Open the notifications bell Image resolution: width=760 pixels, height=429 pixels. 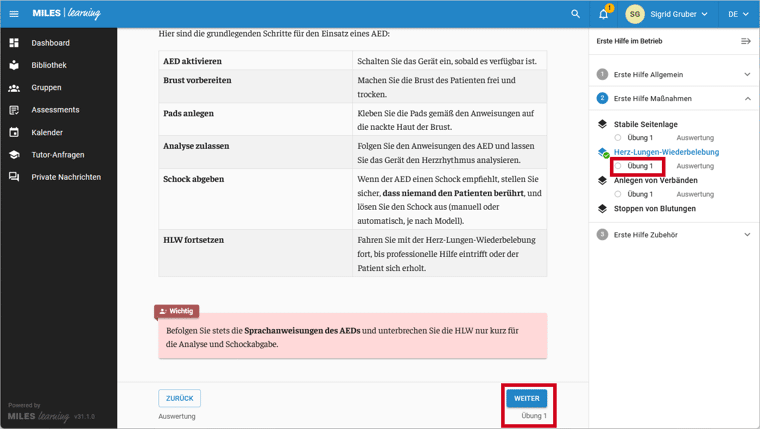coord(603,14)
